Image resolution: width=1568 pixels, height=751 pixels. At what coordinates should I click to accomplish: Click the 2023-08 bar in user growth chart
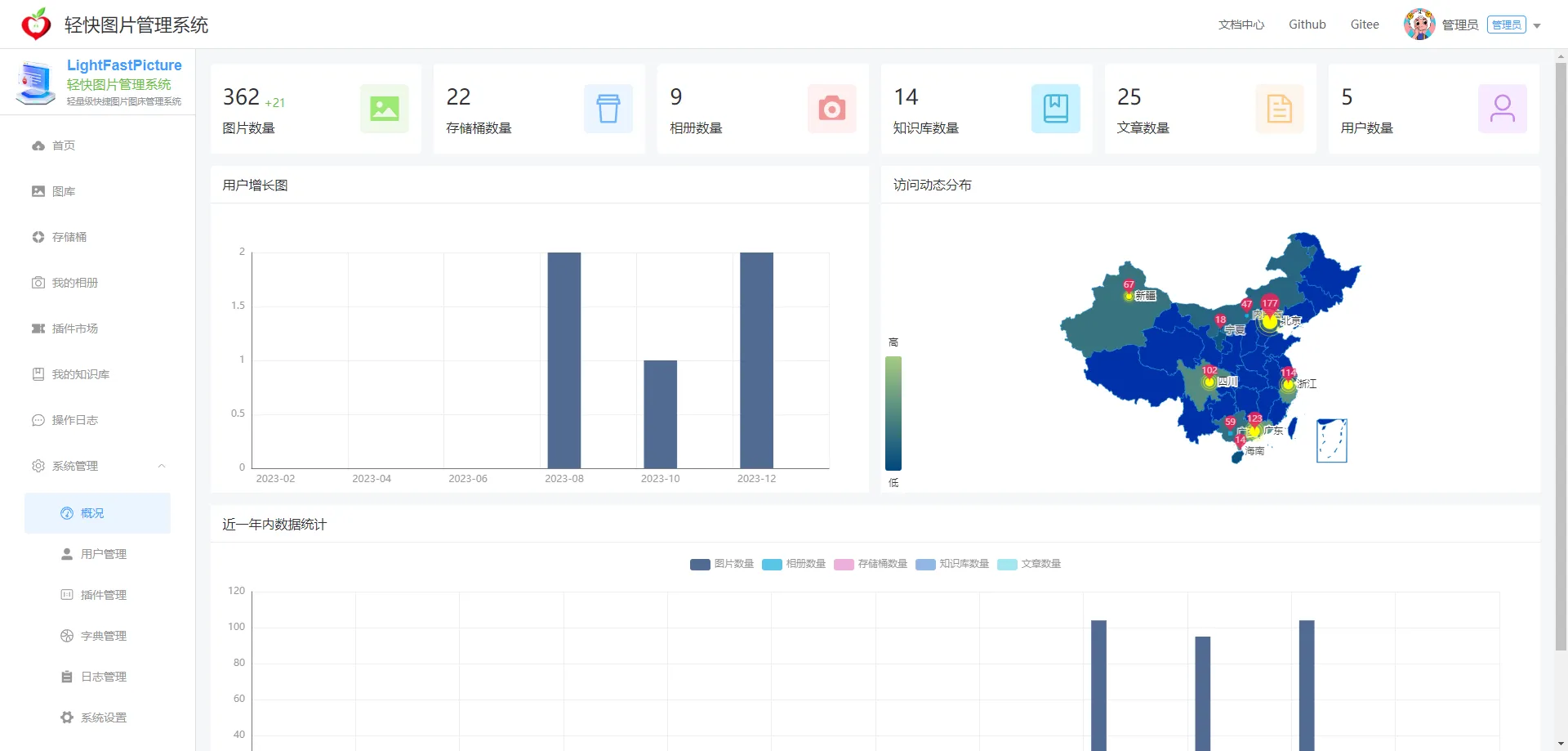pyautogui.click(x=564, y=360)
